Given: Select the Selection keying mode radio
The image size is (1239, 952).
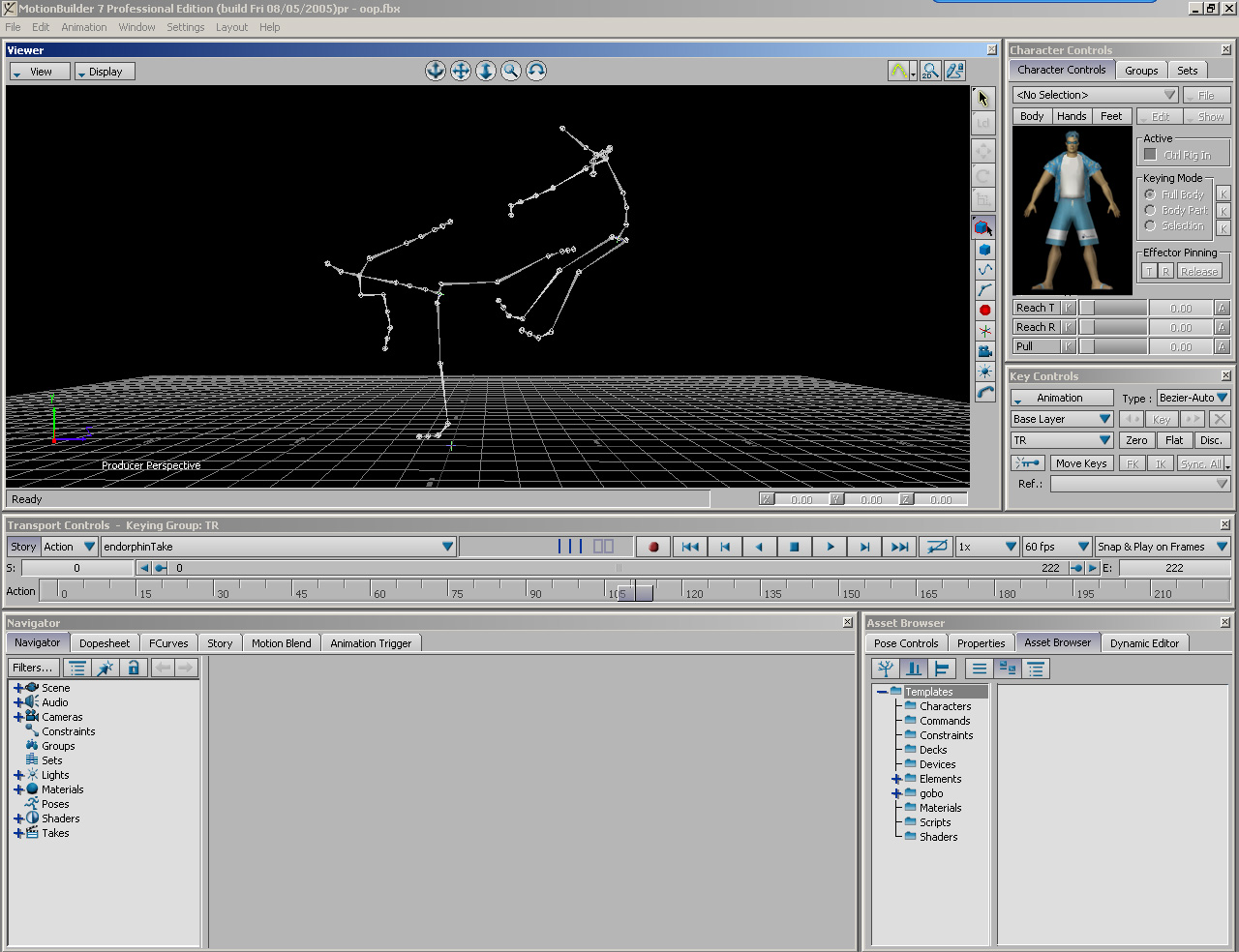Looking at the screenshot, I should coord(1150,225).
